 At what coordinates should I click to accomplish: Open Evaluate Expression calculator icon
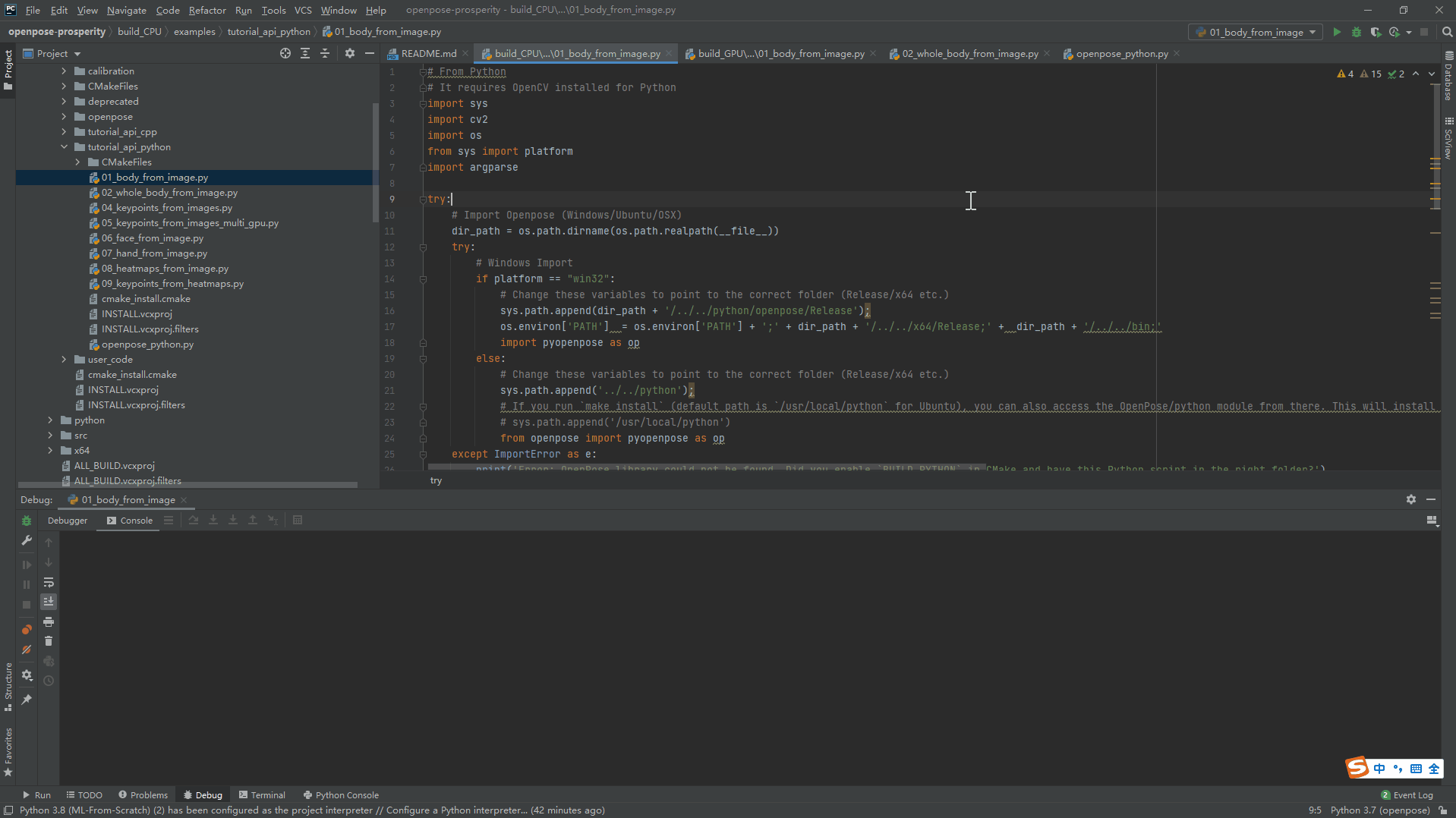(x=298, y=520)
